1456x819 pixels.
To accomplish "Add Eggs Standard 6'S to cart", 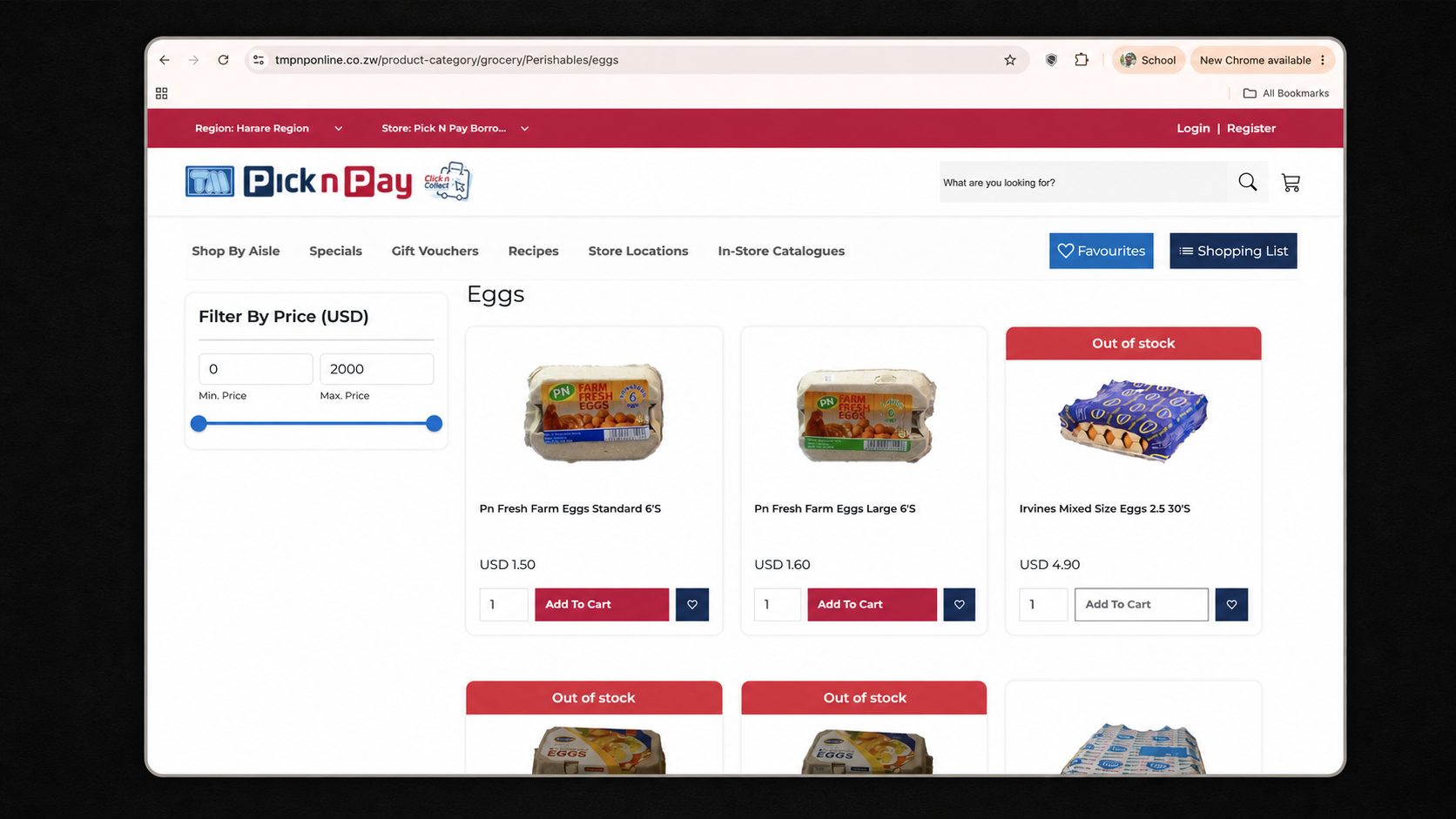I will [602, 604].
